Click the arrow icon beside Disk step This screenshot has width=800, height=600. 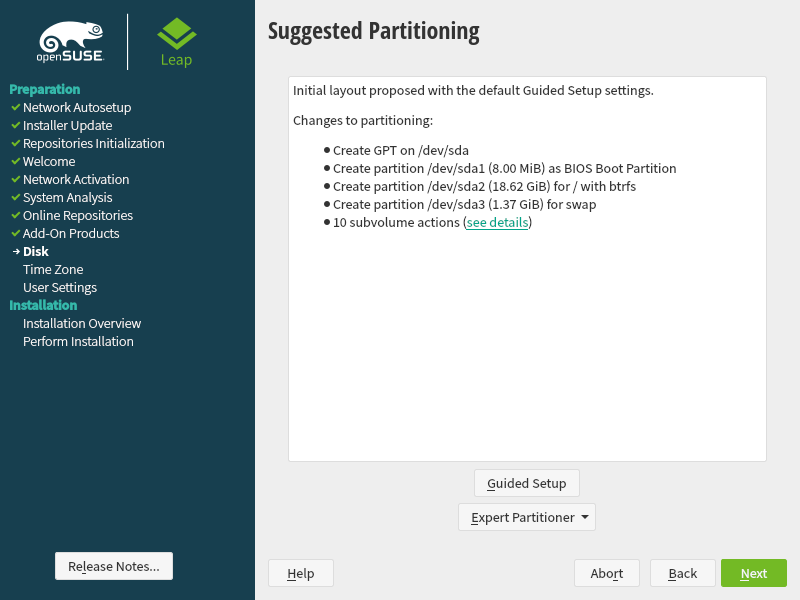[15, 252]
